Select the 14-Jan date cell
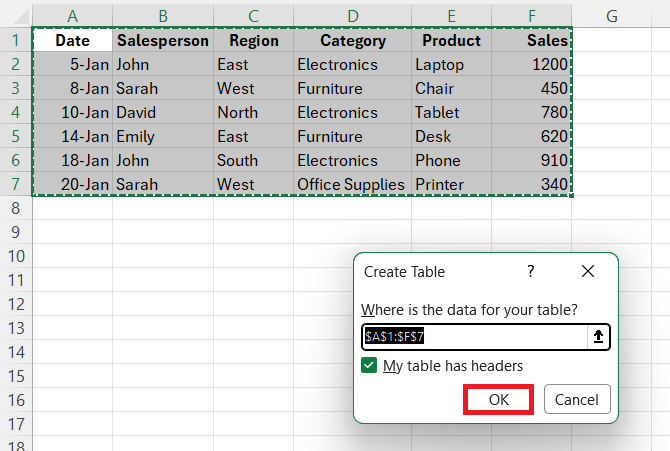 [x=72, y=136]
